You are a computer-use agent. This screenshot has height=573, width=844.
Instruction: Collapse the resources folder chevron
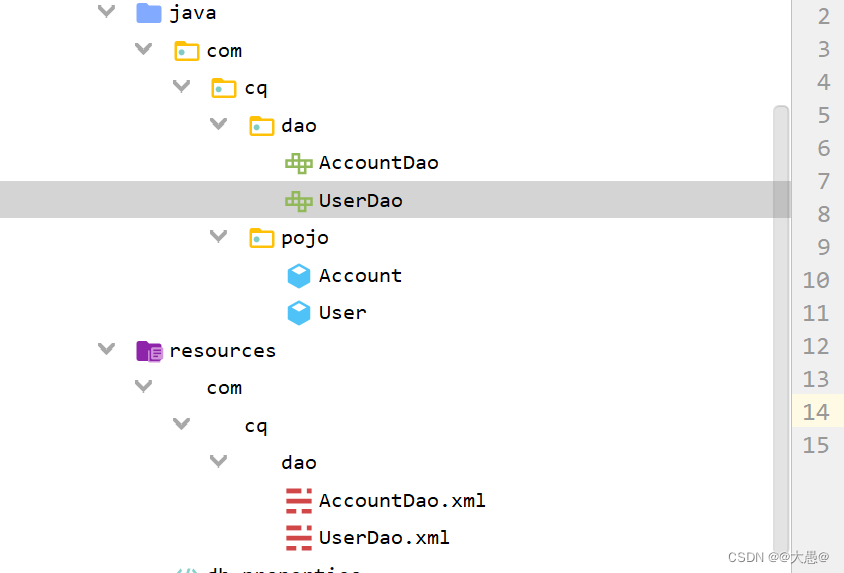point(107,349)
